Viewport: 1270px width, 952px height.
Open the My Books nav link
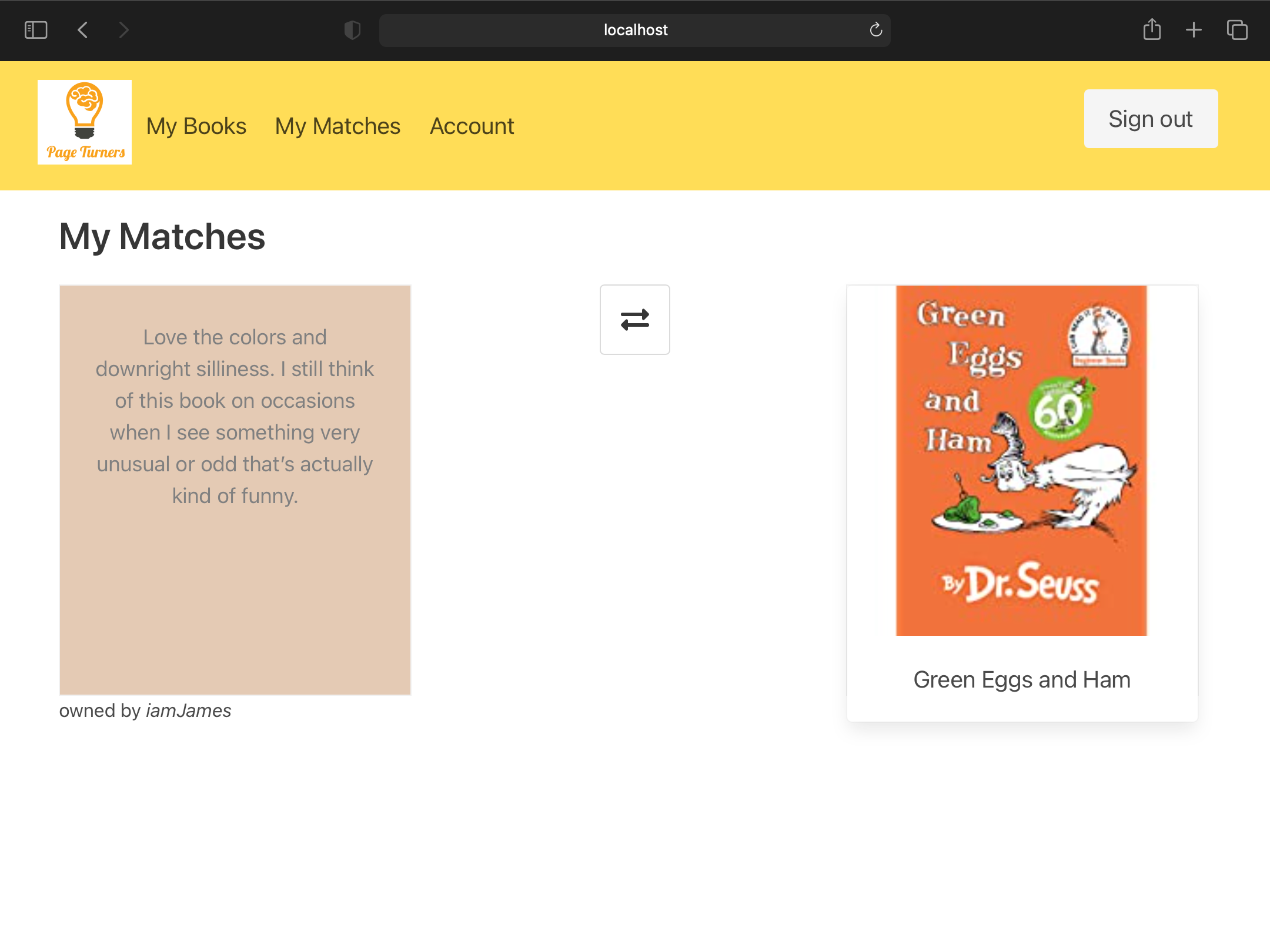[x=196, y=126]
